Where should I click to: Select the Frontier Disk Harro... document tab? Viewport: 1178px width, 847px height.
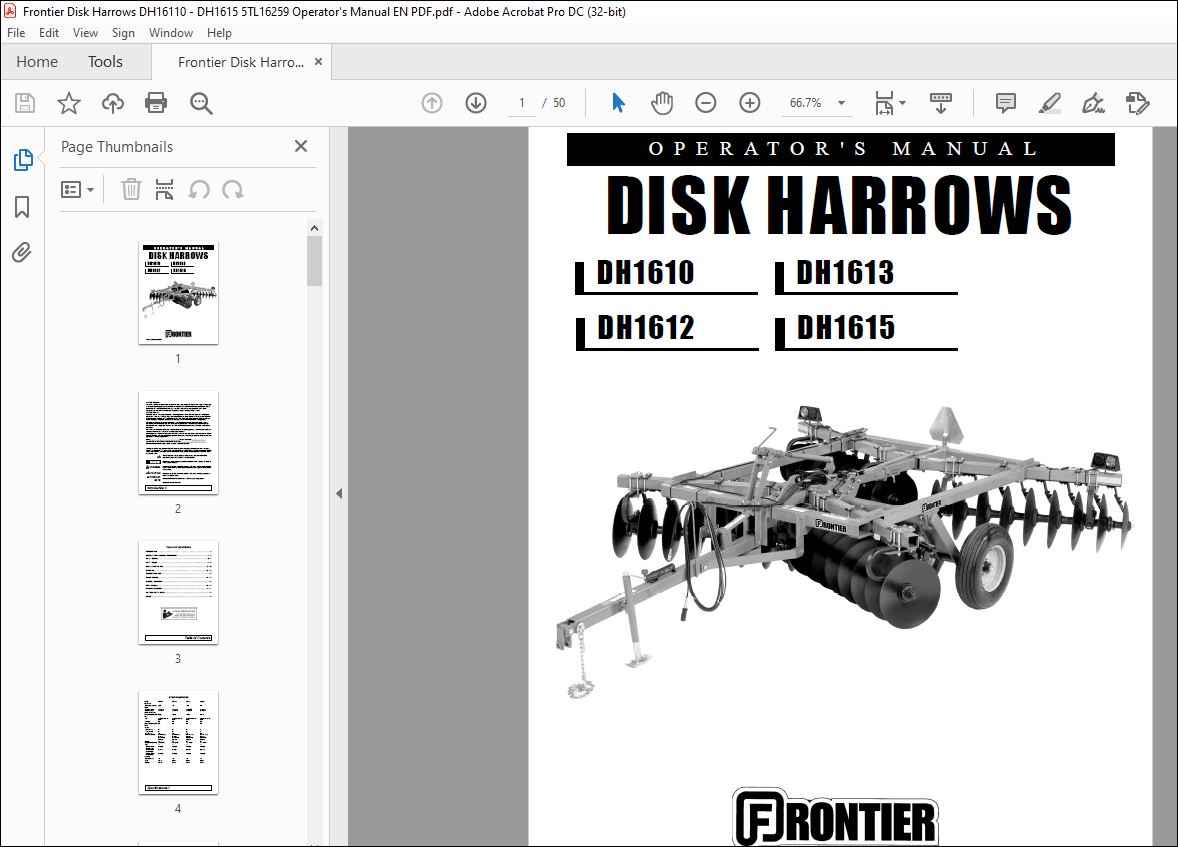coord(240,62)
